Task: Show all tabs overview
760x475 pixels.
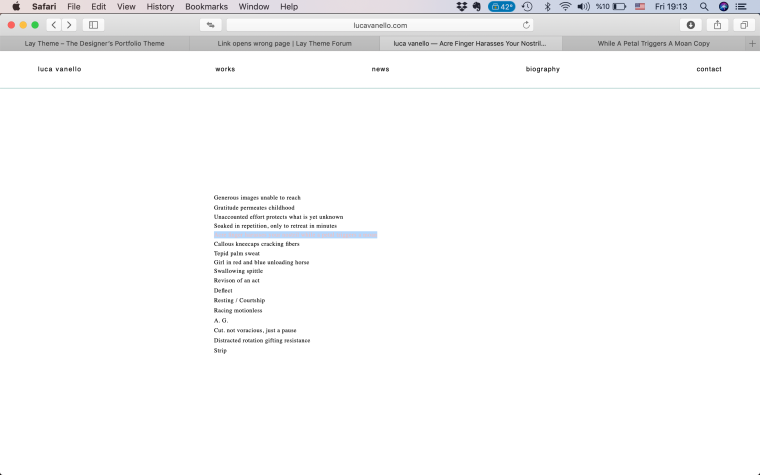Action: point(744,25)
